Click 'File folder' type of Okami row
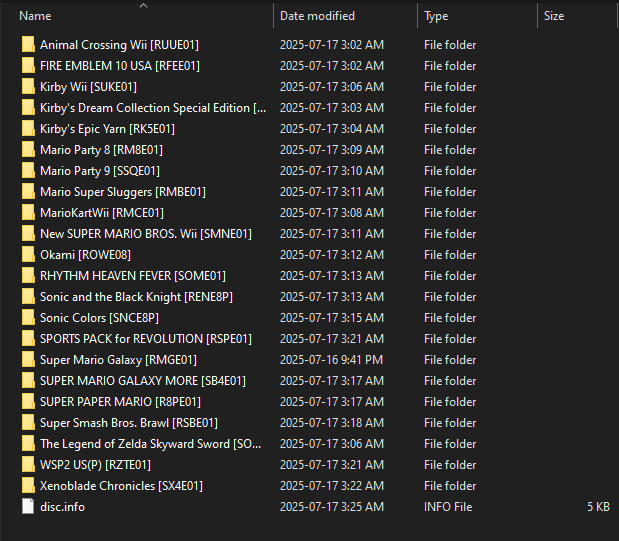The height and width of the screenshot is (541, 619). click(x=450, y=254)
